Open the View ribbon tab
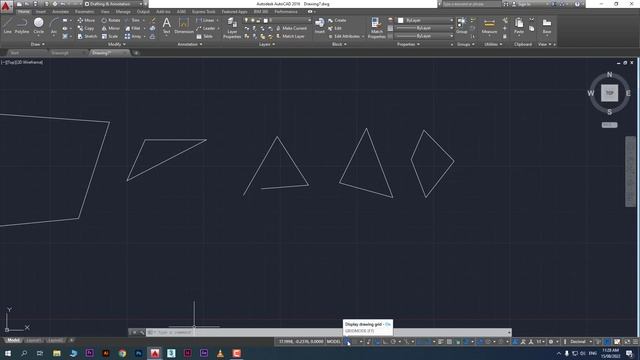Viewport: 640px width, 360px height. coord(105,12)
